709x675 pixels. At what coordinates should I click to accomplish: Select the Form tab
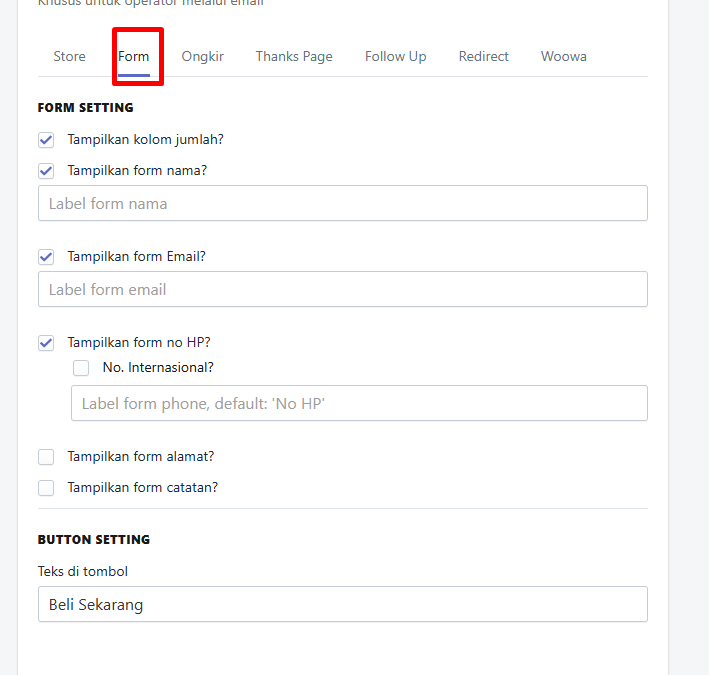point(133,57)
